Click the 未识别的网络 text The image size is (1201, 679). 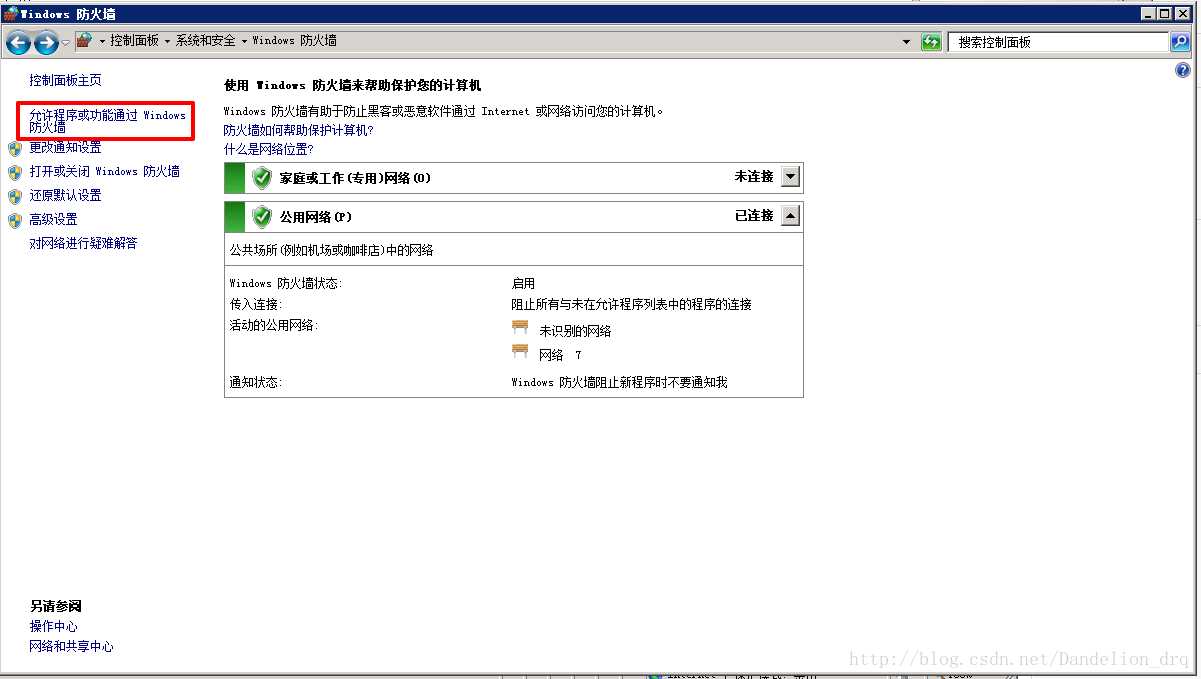tap(575, 331)
